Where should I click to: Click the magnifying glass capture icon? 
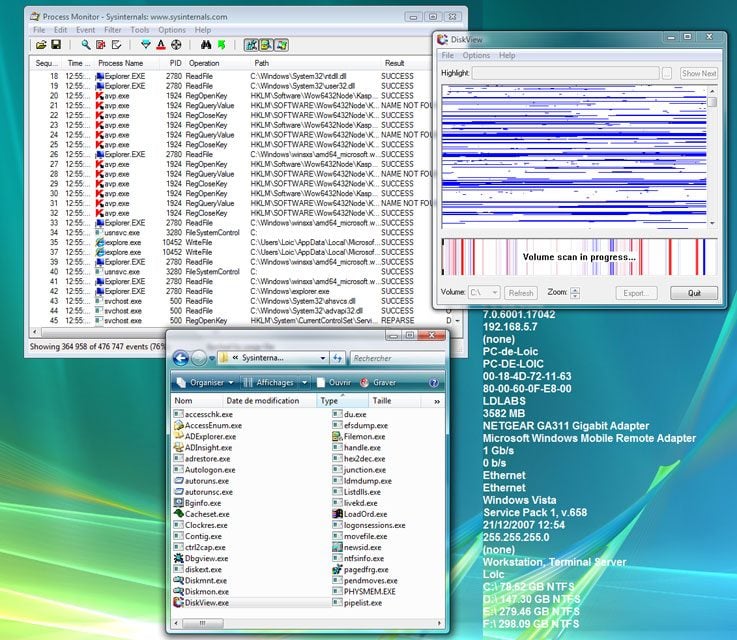(x=86, y=45)
